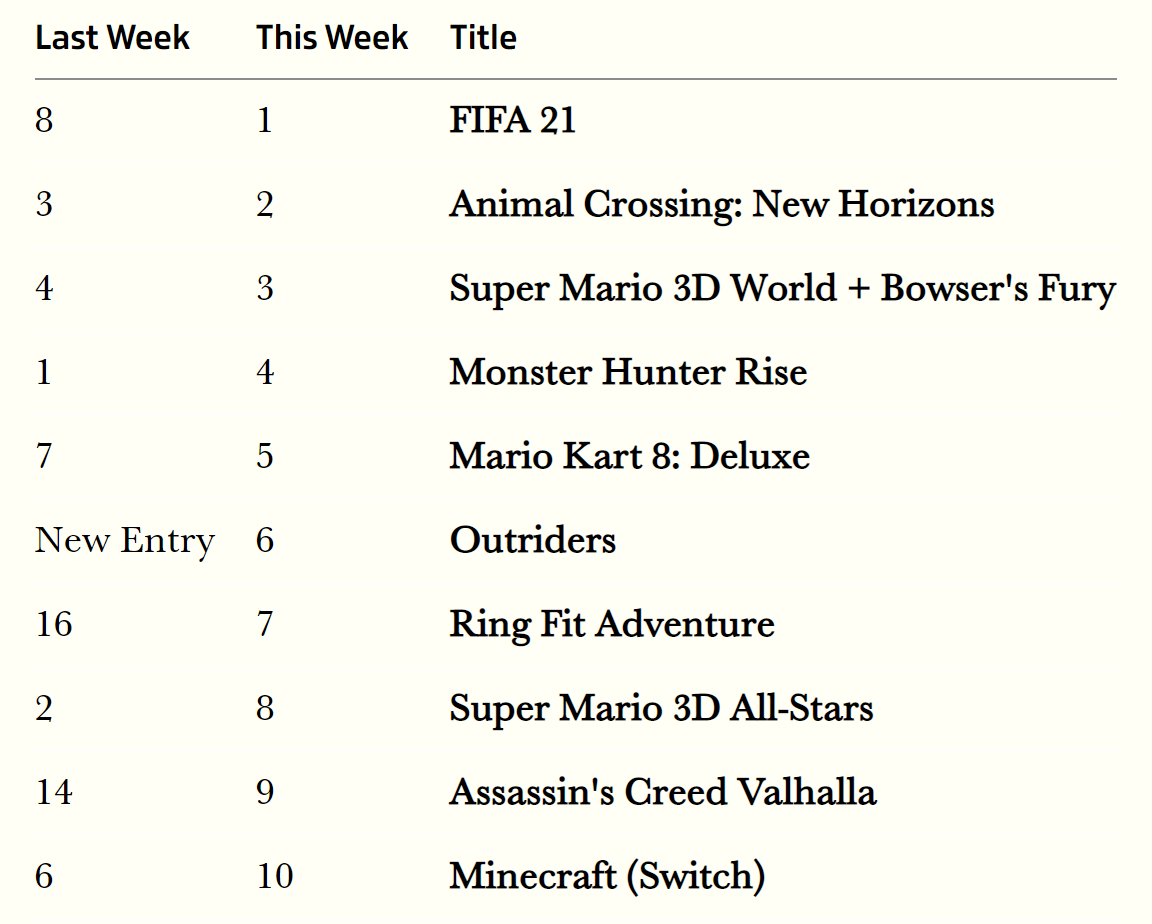Click the Minecraft (Switch) title
1152x924 pixels.
click(607, 876)
